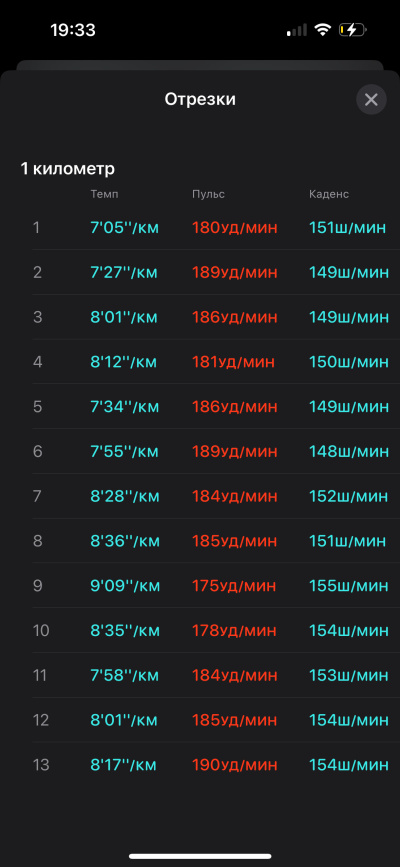The image size is (400, 867).
Task: Select split 4 pace 8'12''/км
Action: pyautogui.click(x=124, y=362)
